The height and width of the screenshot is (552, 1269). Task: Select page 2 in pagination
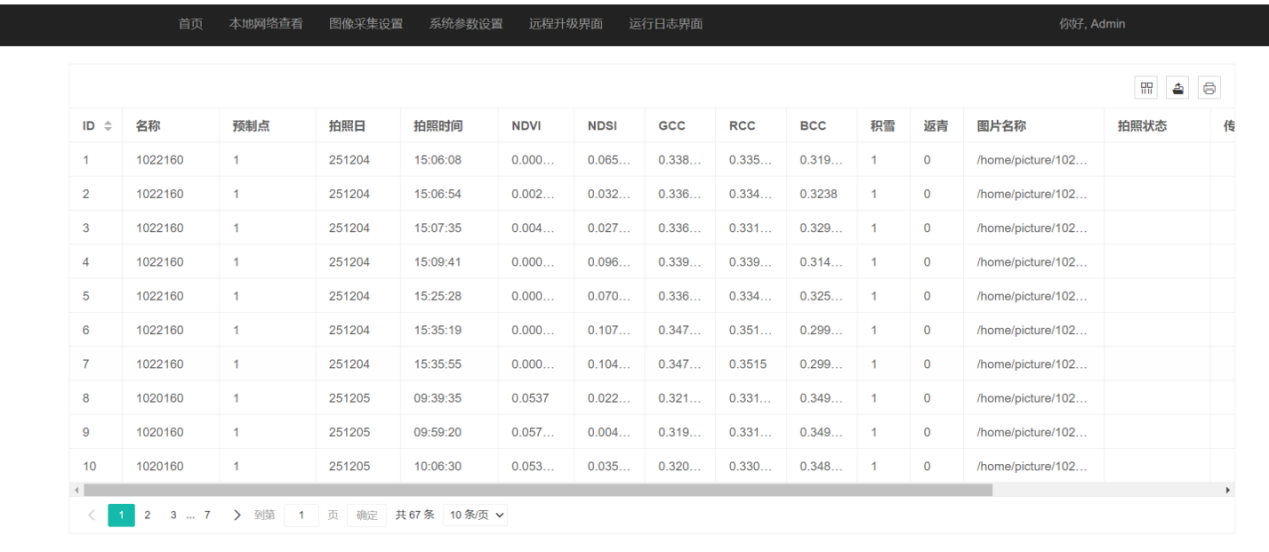click(147, 515)
